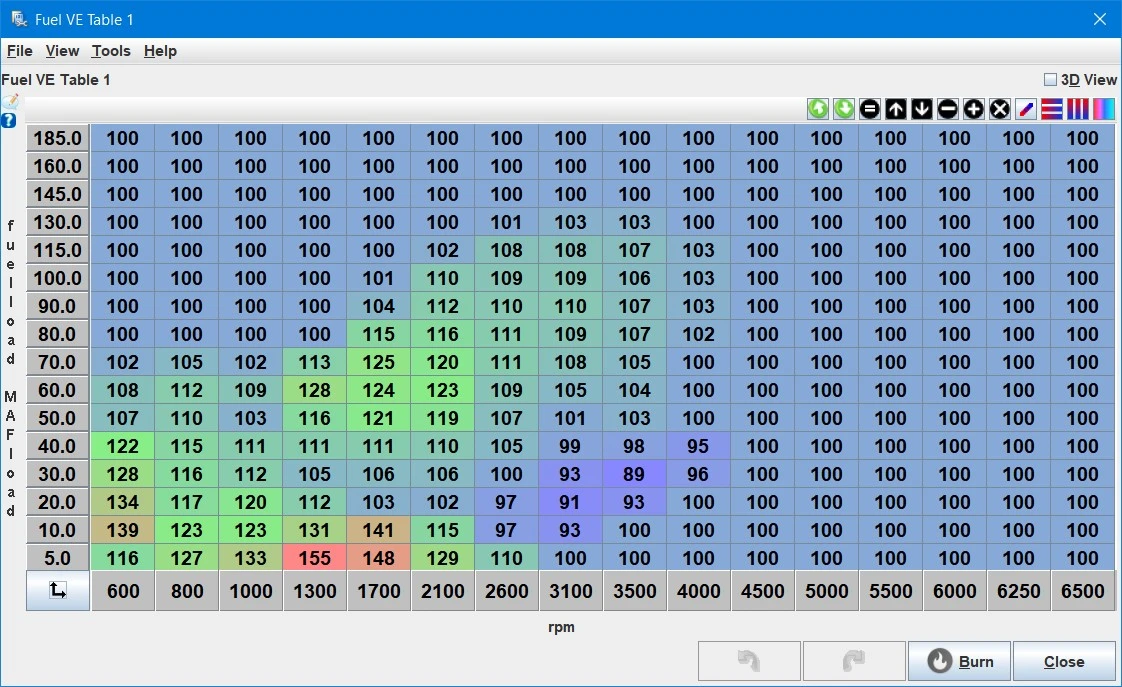Open the Tools menu
This screenshot has width=1122, height=687.
[111, 51]
